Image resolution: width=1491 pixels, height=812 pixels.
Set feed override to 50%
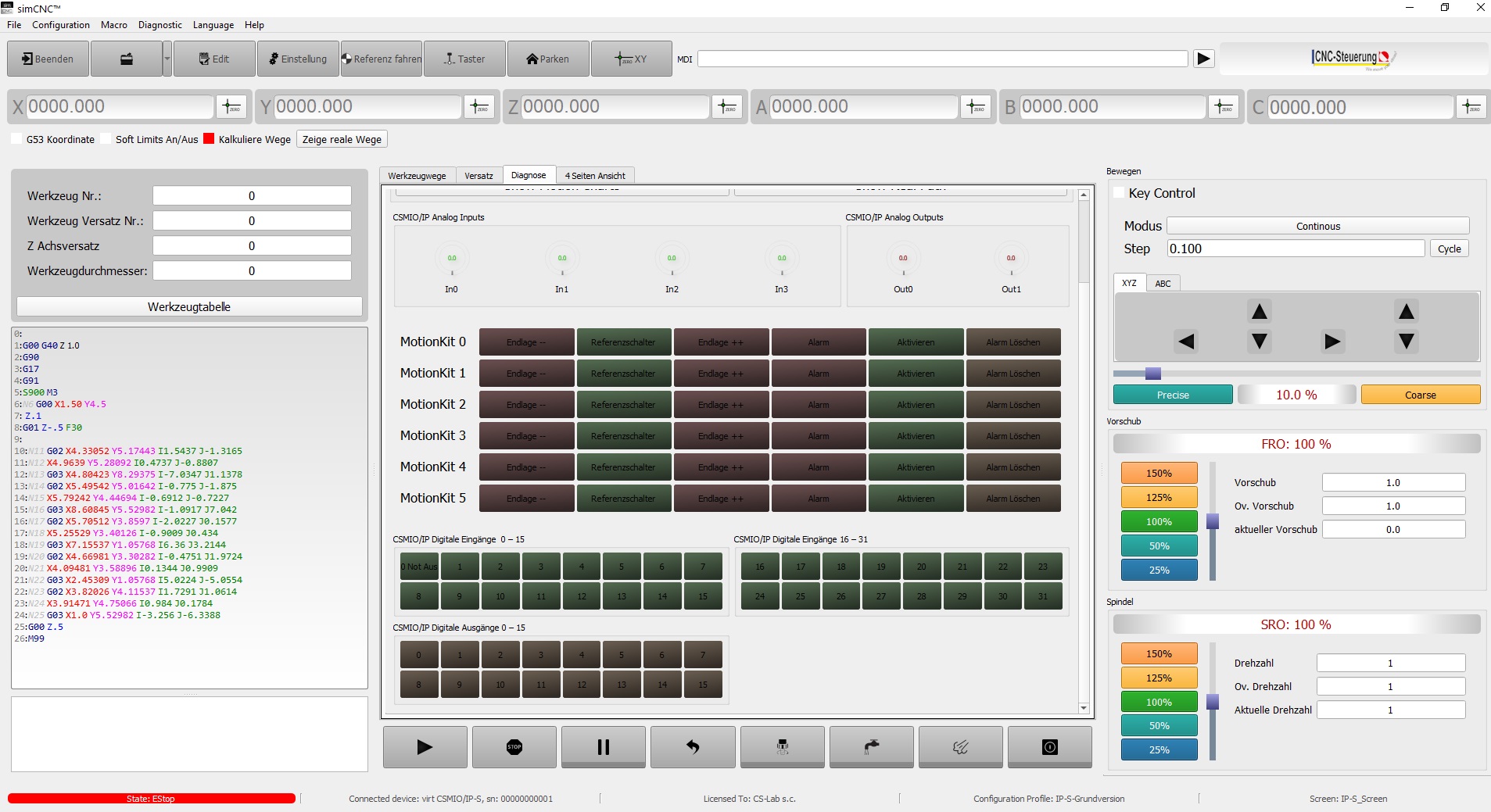(x=1159, y=546)
